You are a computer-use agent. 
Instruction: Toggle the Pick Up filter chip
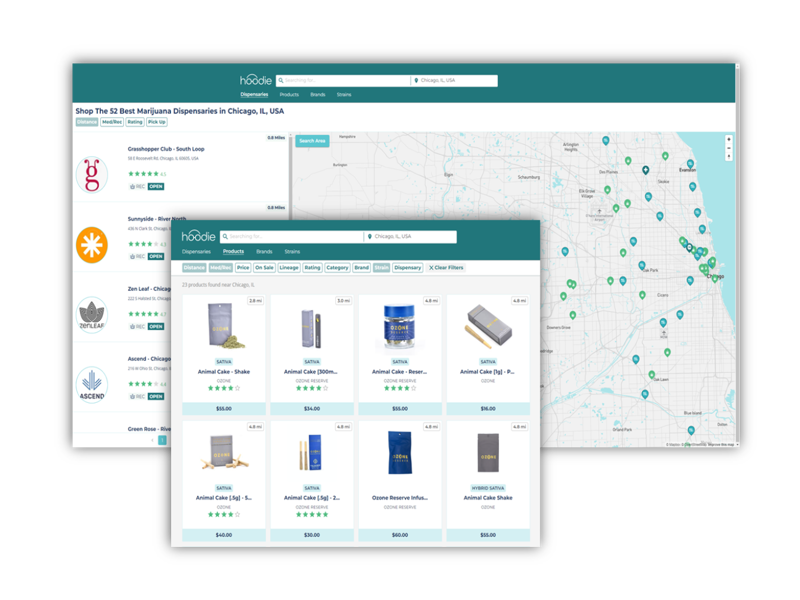(x=157, y=122)
